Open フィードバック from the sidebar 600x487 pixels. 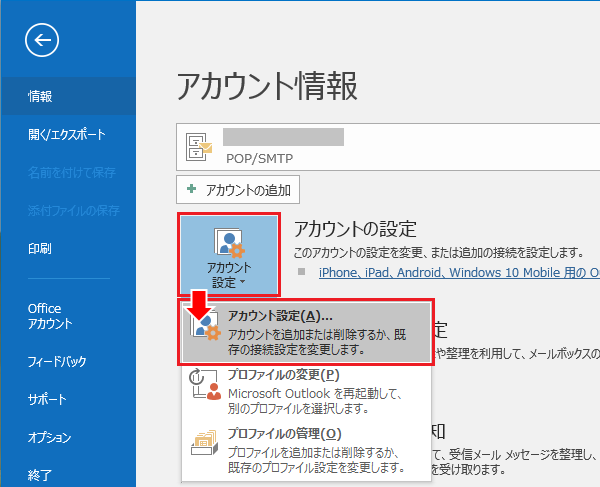click(56, 362)
